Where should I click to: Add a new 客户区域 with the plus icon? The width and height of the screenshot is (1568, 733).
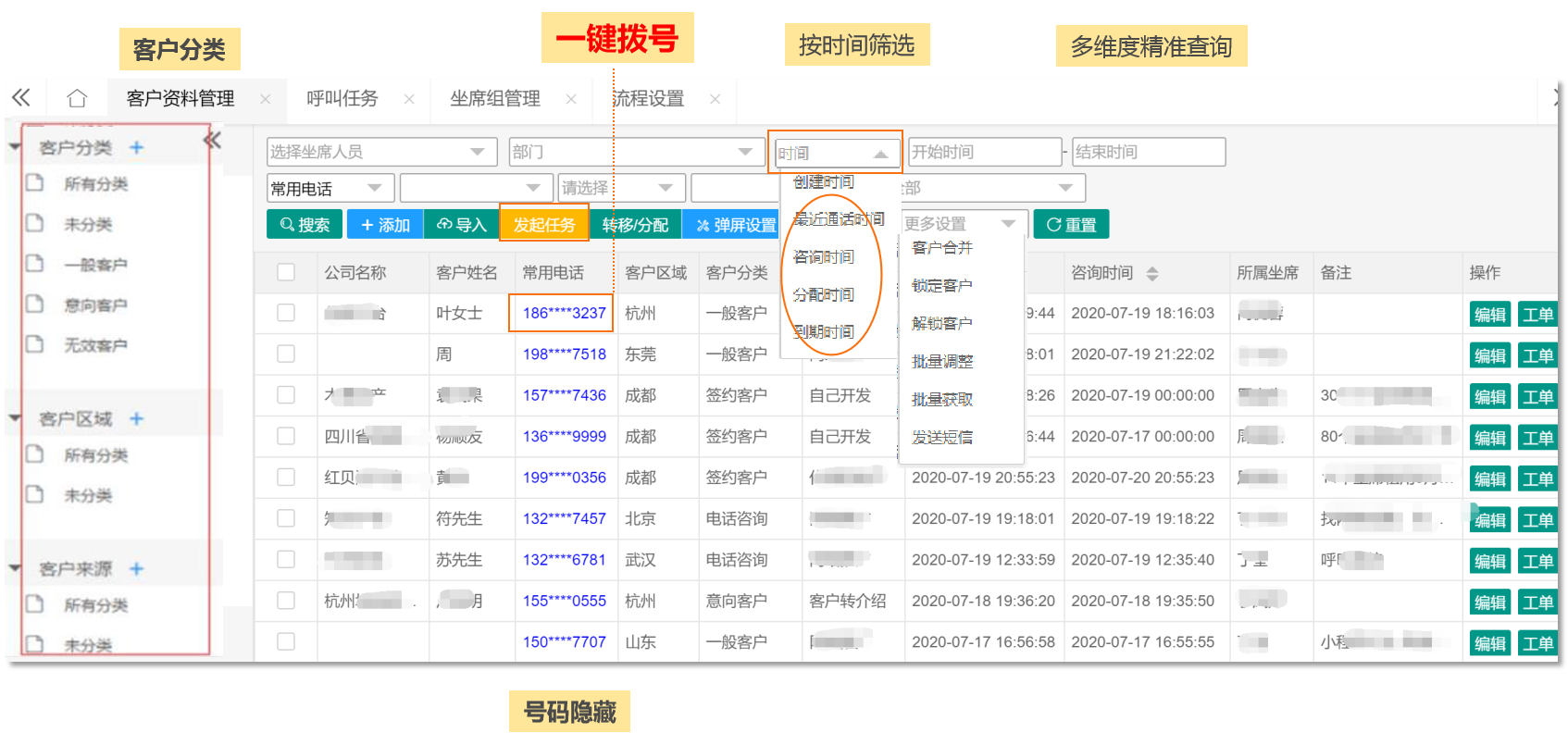point(137,419)
